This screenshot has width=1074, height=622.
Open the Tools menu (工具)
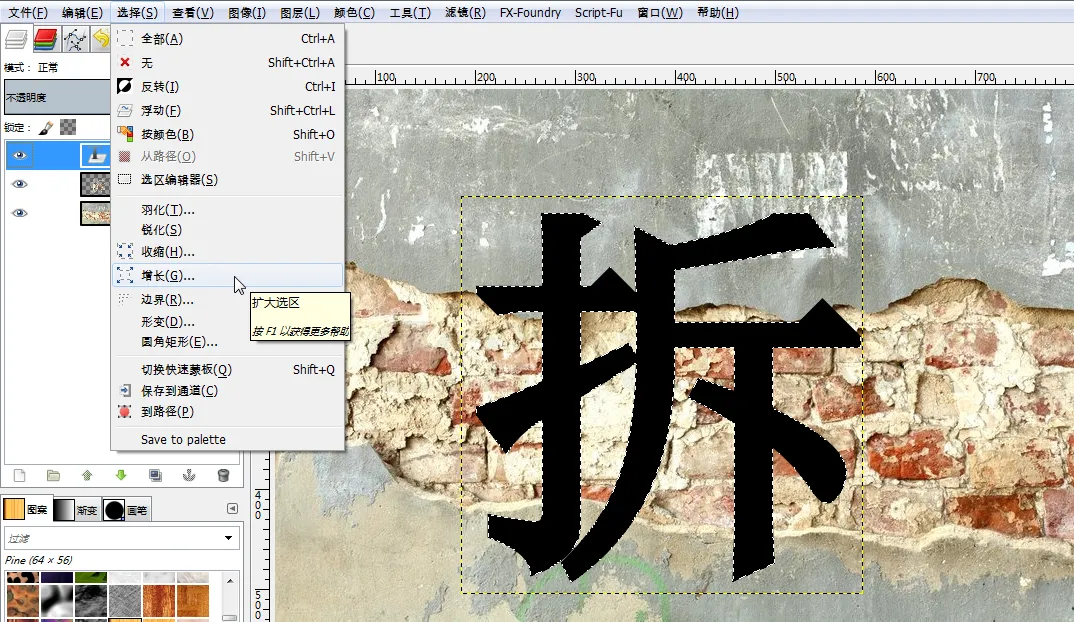click(410, 12)
